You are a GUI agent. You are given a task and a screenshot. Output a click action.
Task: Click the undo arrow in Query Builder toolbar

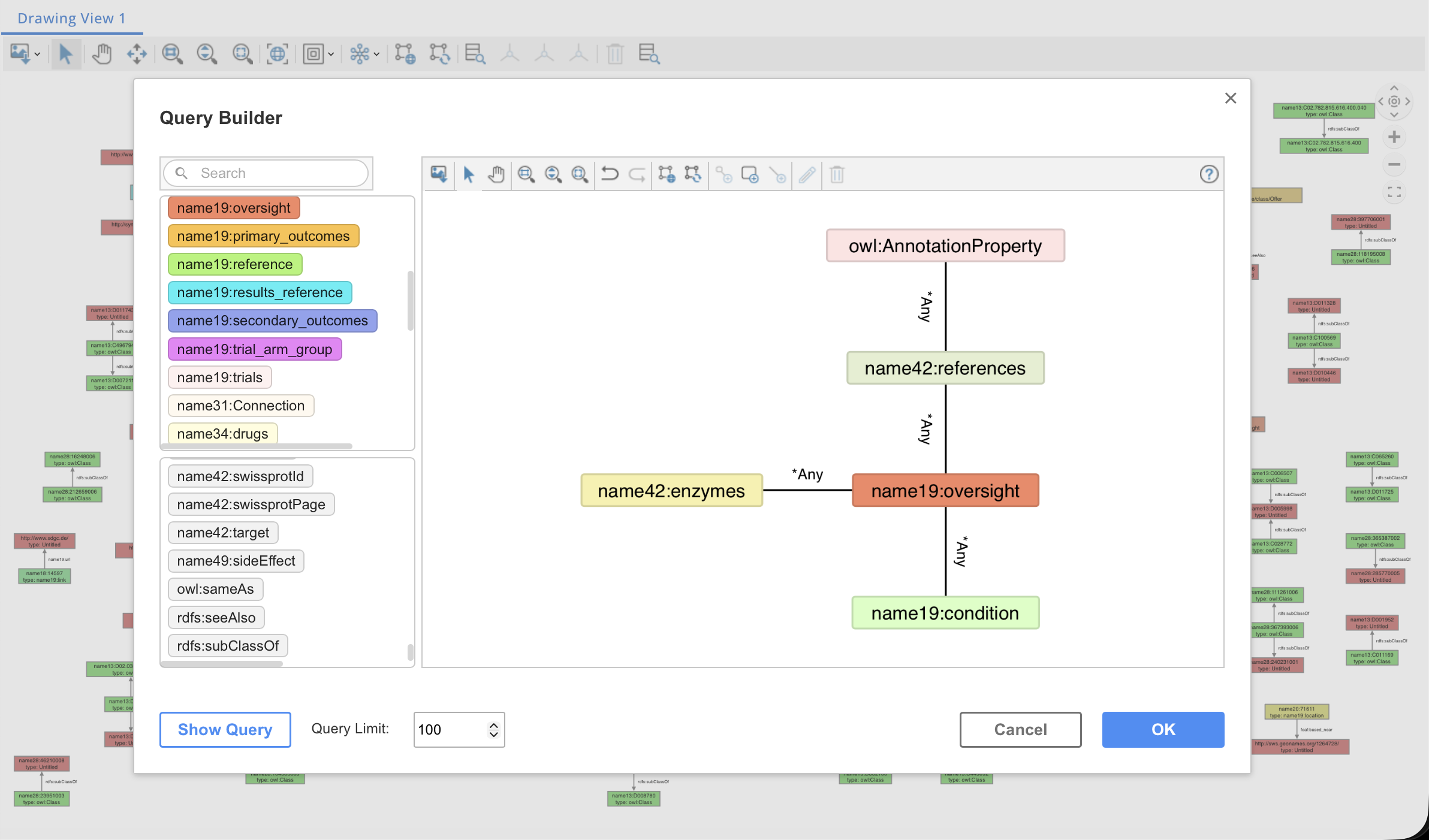[x=610, y=174]
